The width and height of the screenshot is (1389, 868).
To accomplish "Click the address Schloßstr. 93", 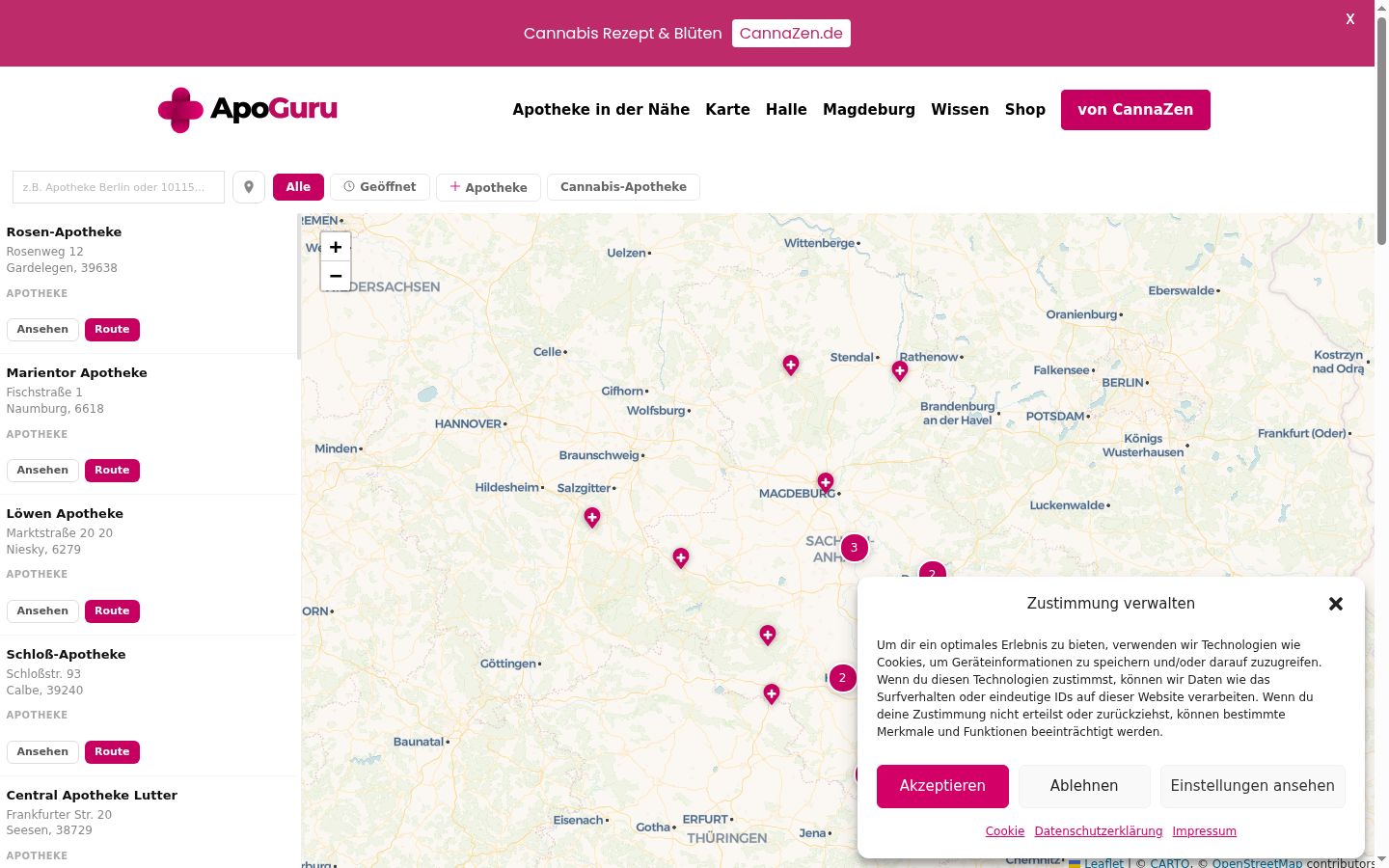I will (x=43, y=674).
